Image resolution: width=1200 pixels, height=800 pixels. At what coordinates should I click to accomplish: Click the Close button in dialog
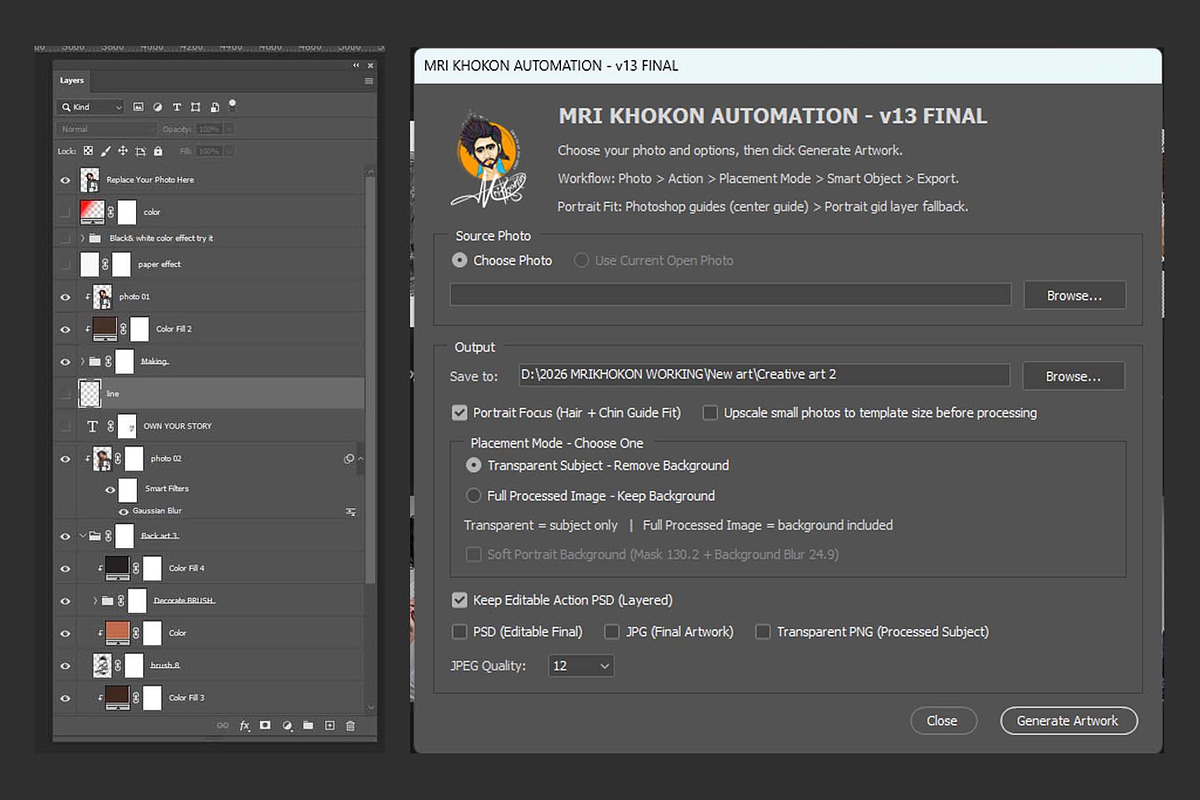(942, 721)
